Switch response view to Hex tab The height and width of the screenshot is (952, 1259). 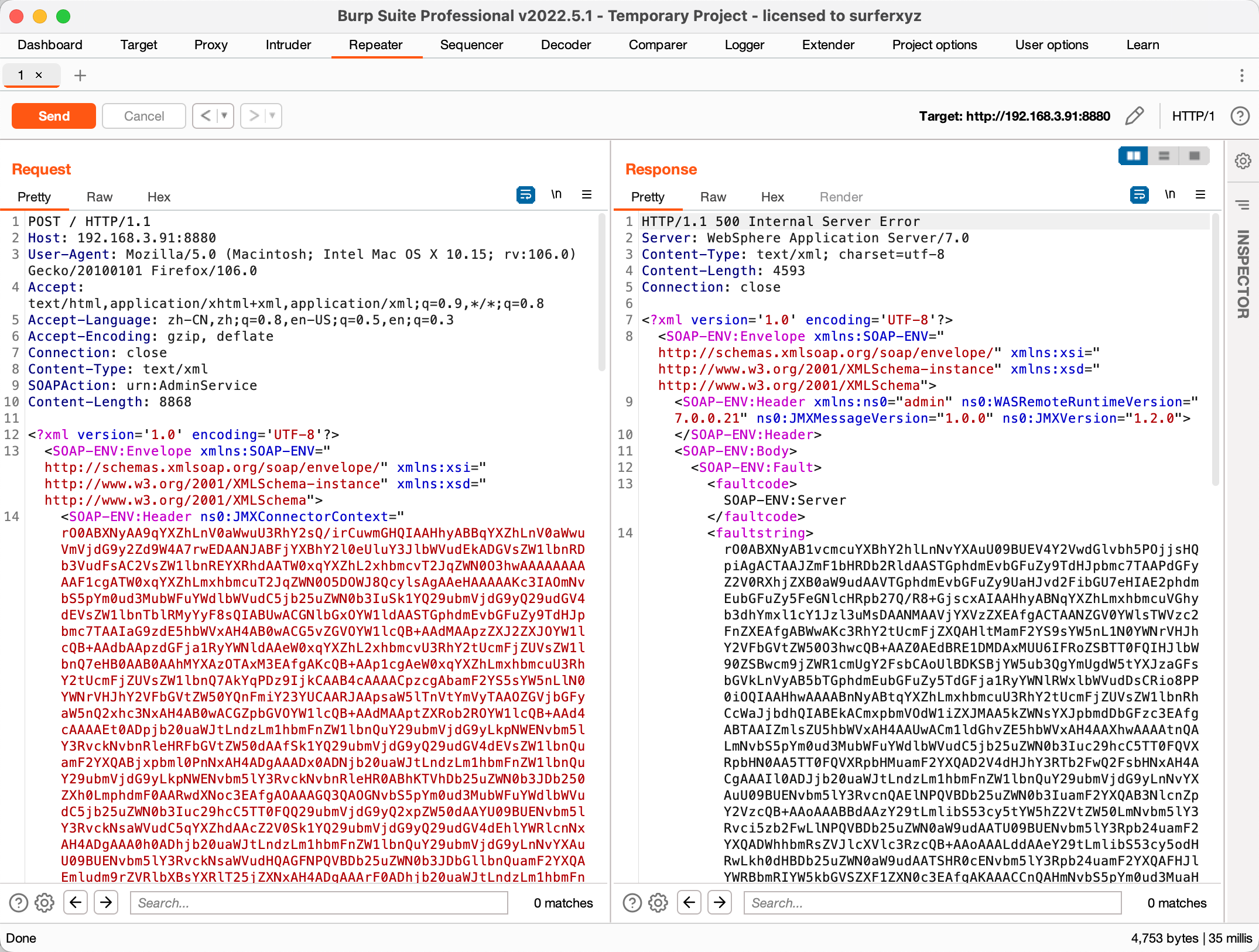pos(772,197)
